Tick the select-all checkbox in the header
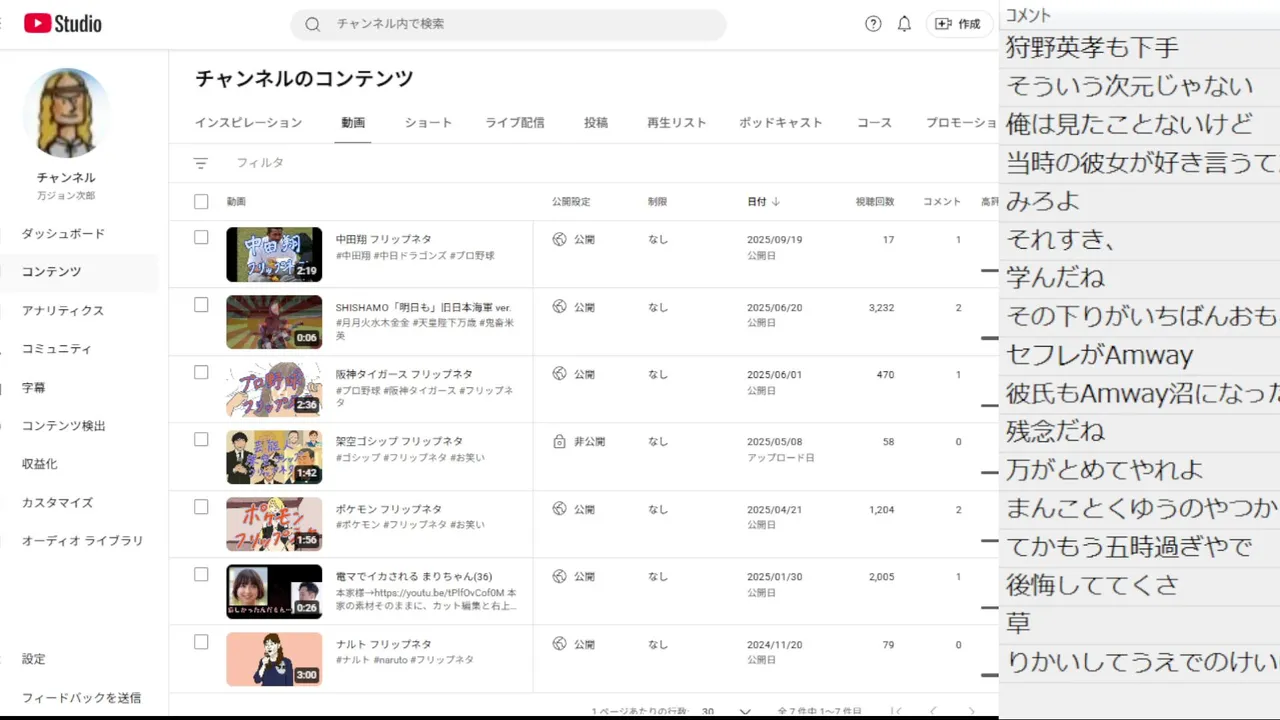Viewport: 1280px width, 720px height. coord(201,202)
